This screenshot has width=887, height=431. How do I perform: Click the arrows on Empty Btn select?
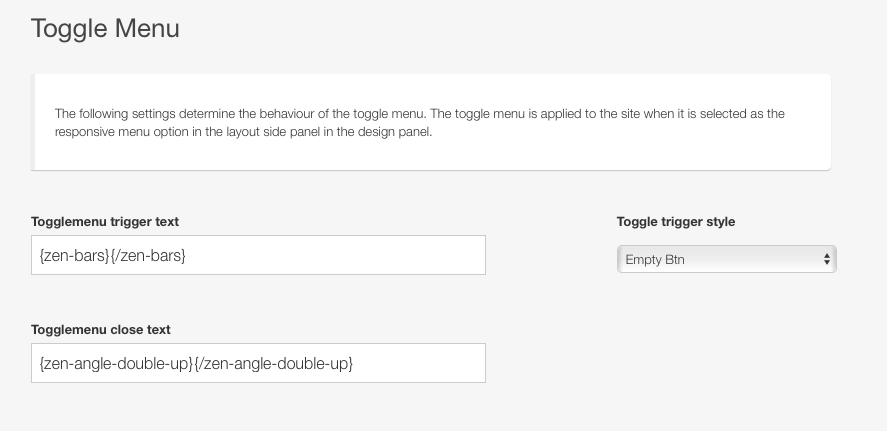point(827,259)
